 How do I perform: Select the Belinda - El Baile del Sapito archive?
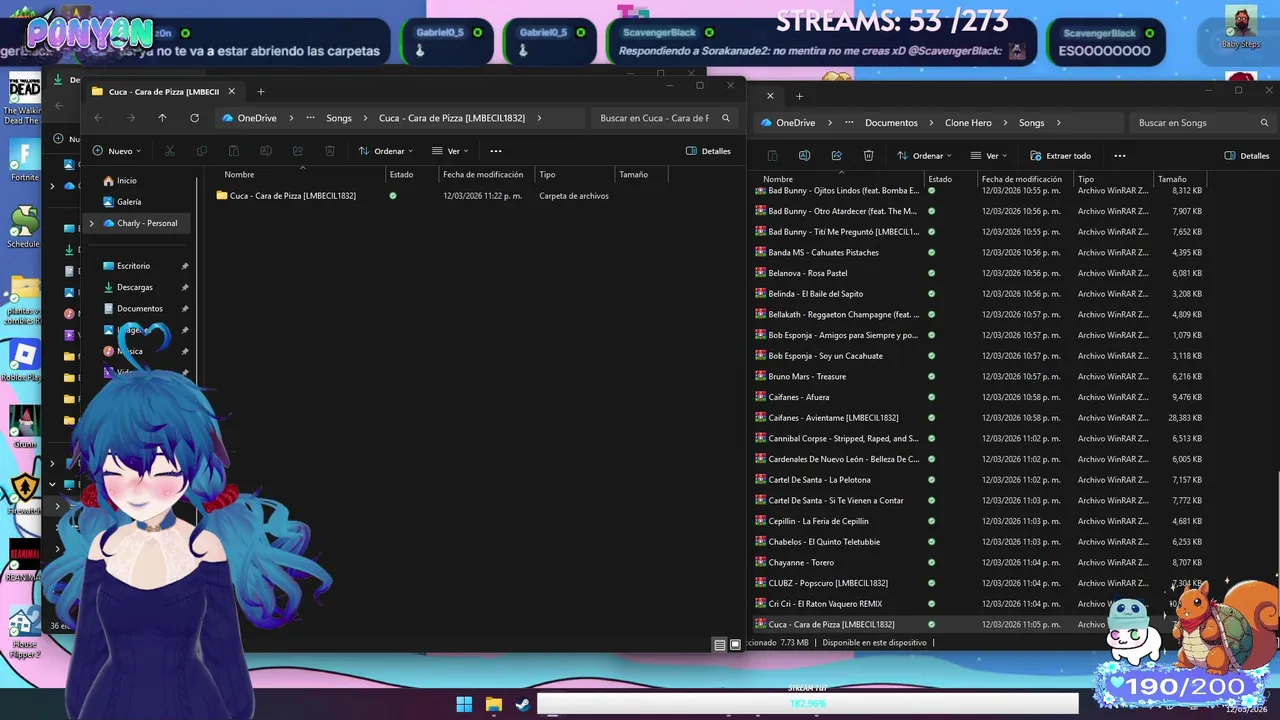coord(980,294)
